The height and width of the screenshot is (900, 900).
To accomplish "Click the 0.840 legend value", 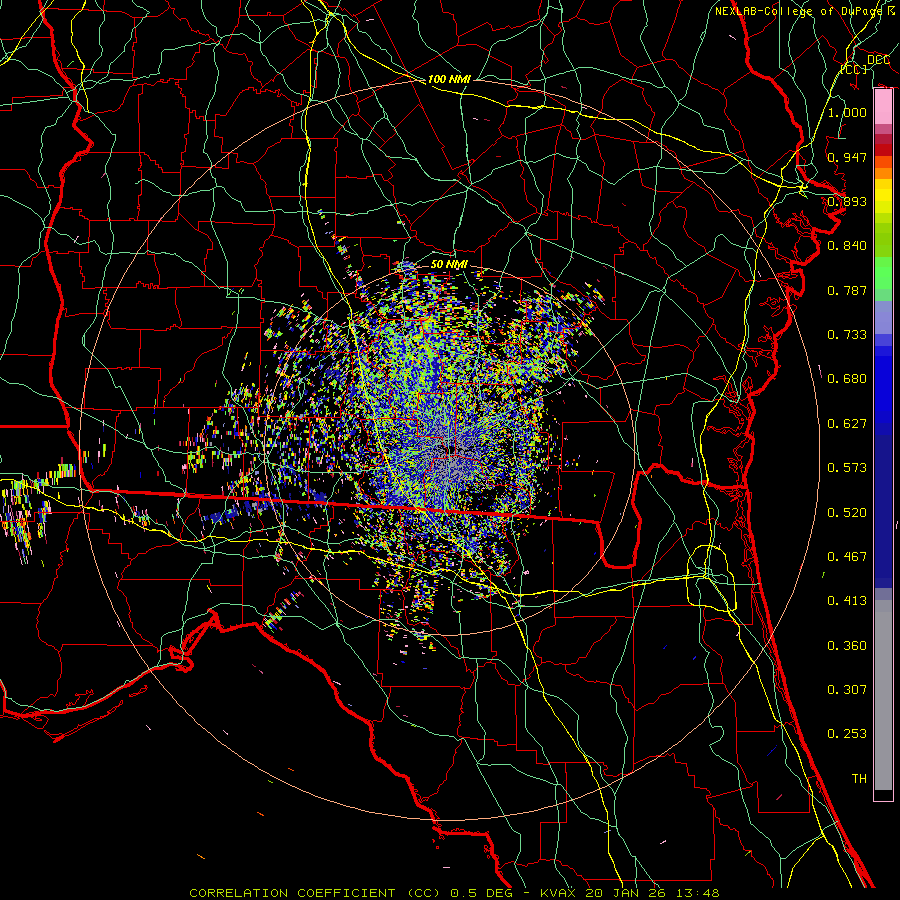I will tap(847, 245).
